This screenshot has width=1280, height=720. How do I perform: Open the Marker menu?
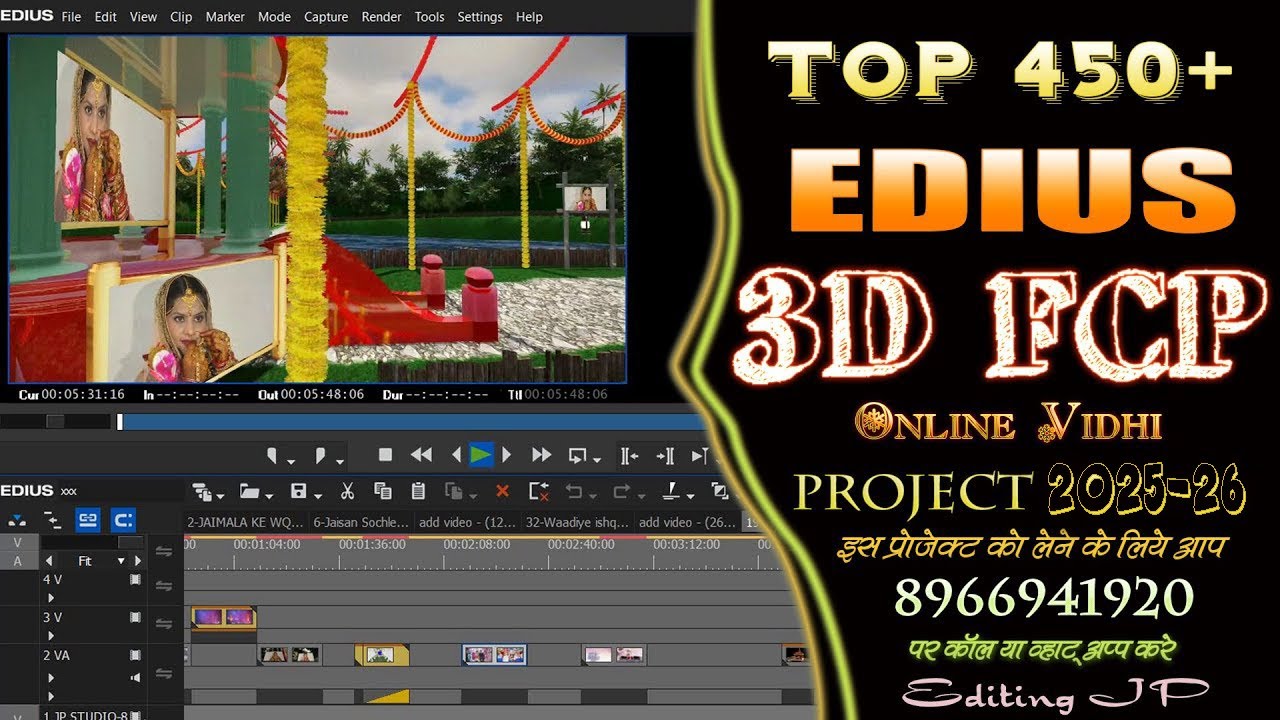pos(225,17)
